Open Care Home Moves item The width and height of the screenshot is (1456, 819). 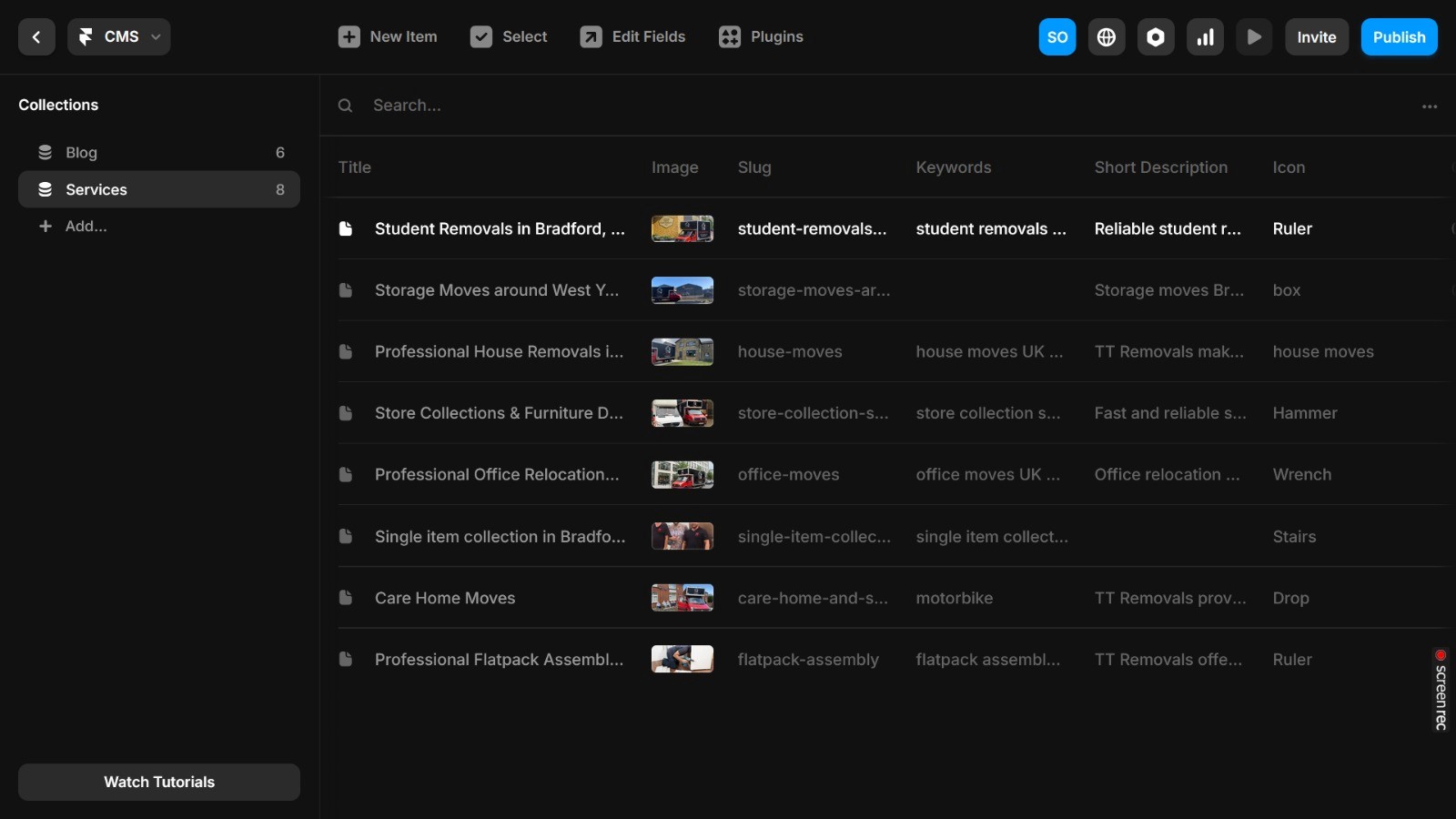445,598
